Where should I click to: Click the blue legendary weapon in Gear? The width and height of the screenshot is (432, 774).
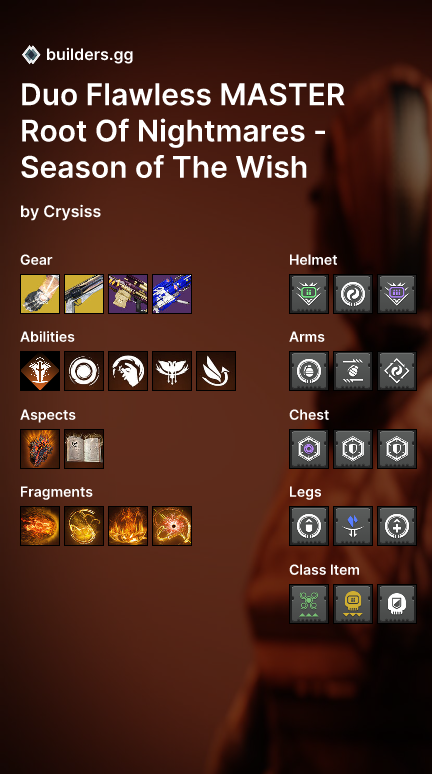point(172,294)
